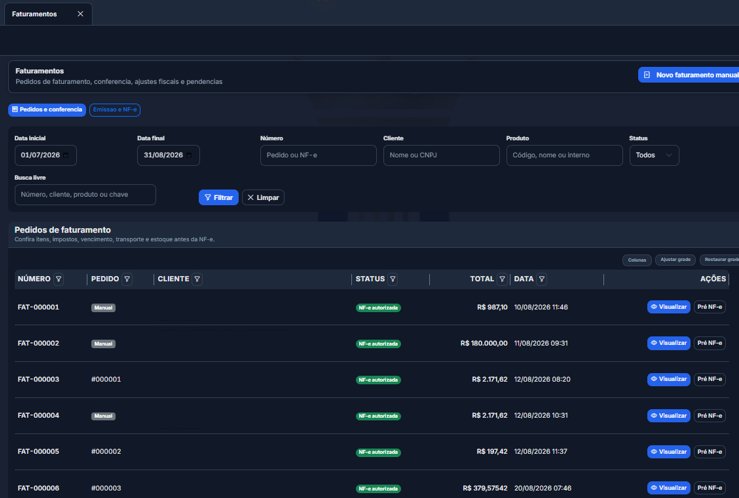Image resolution: width=739 pixels, height=498 pixels.
Task: Open Pré NF-e for FAT-000005
Action: [709, 452]
